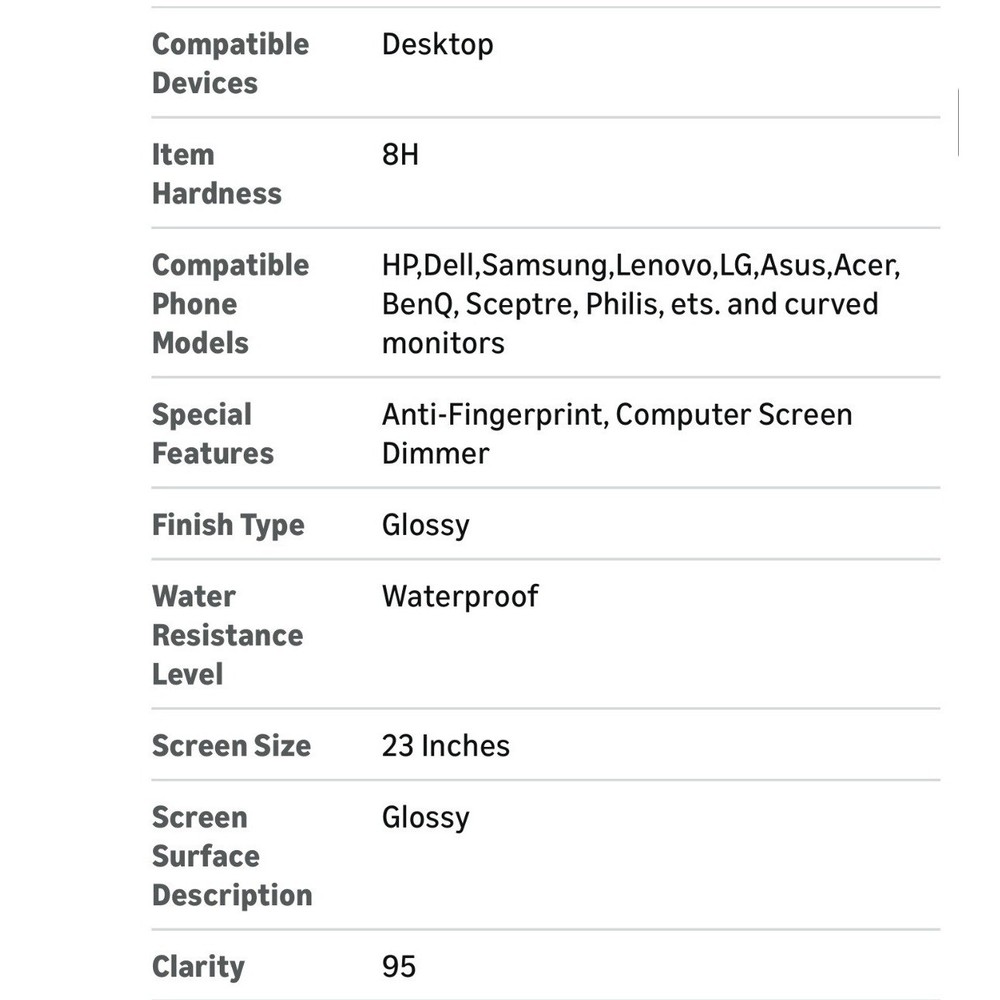Click the Item Hardness label

tap(216, 174)
